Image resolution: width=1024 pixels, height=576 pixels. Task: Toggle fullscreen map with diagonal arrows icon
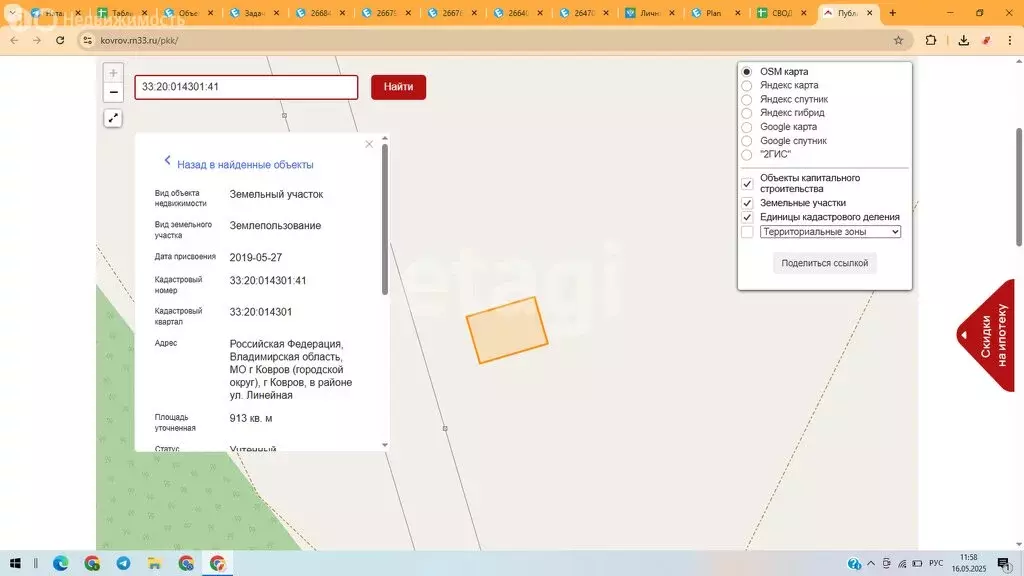click(112, 118)
